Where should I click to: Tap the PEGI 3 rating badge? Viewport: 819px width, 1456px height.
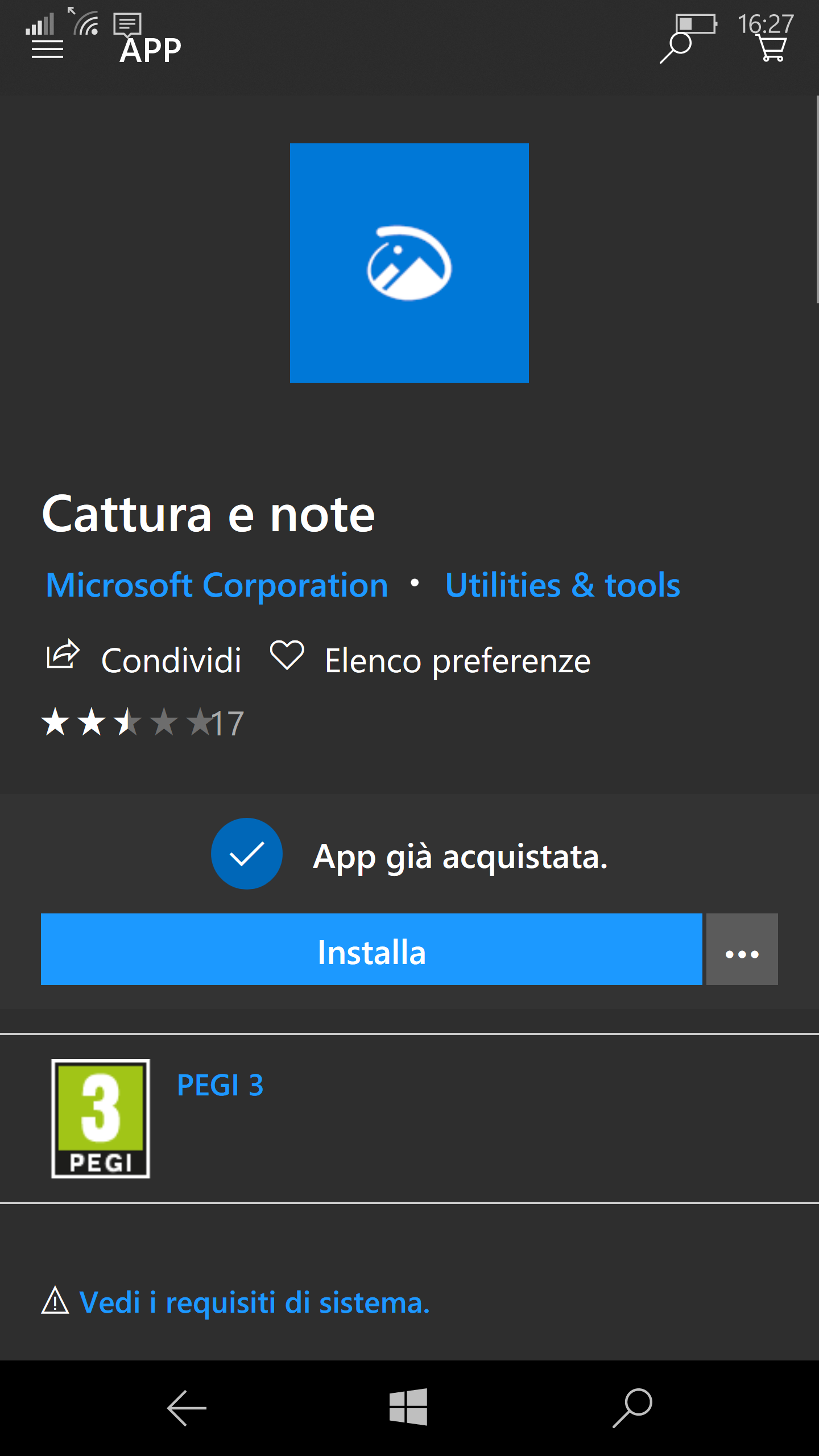[101, 1118]
